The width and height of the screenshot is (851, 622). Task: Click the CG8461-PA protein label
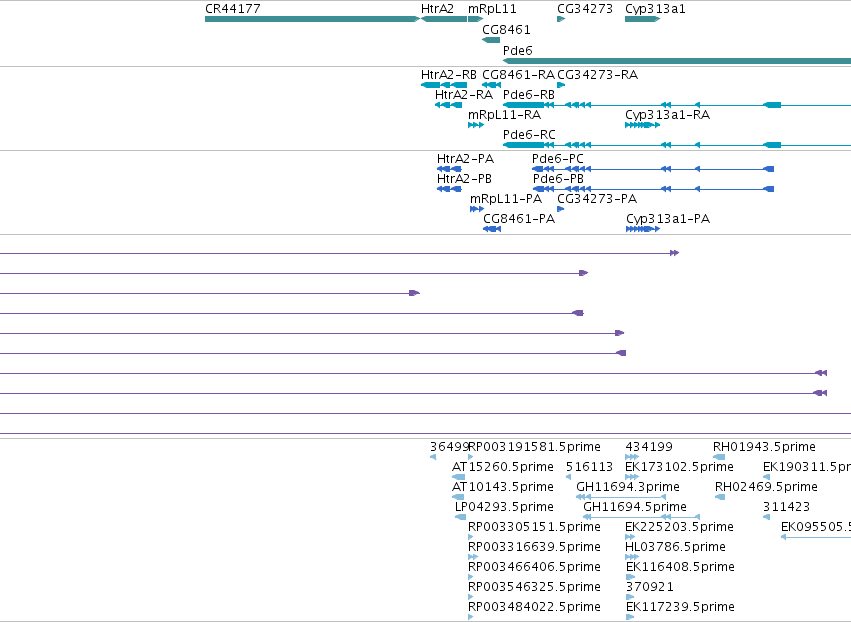[x=519, y=219]
